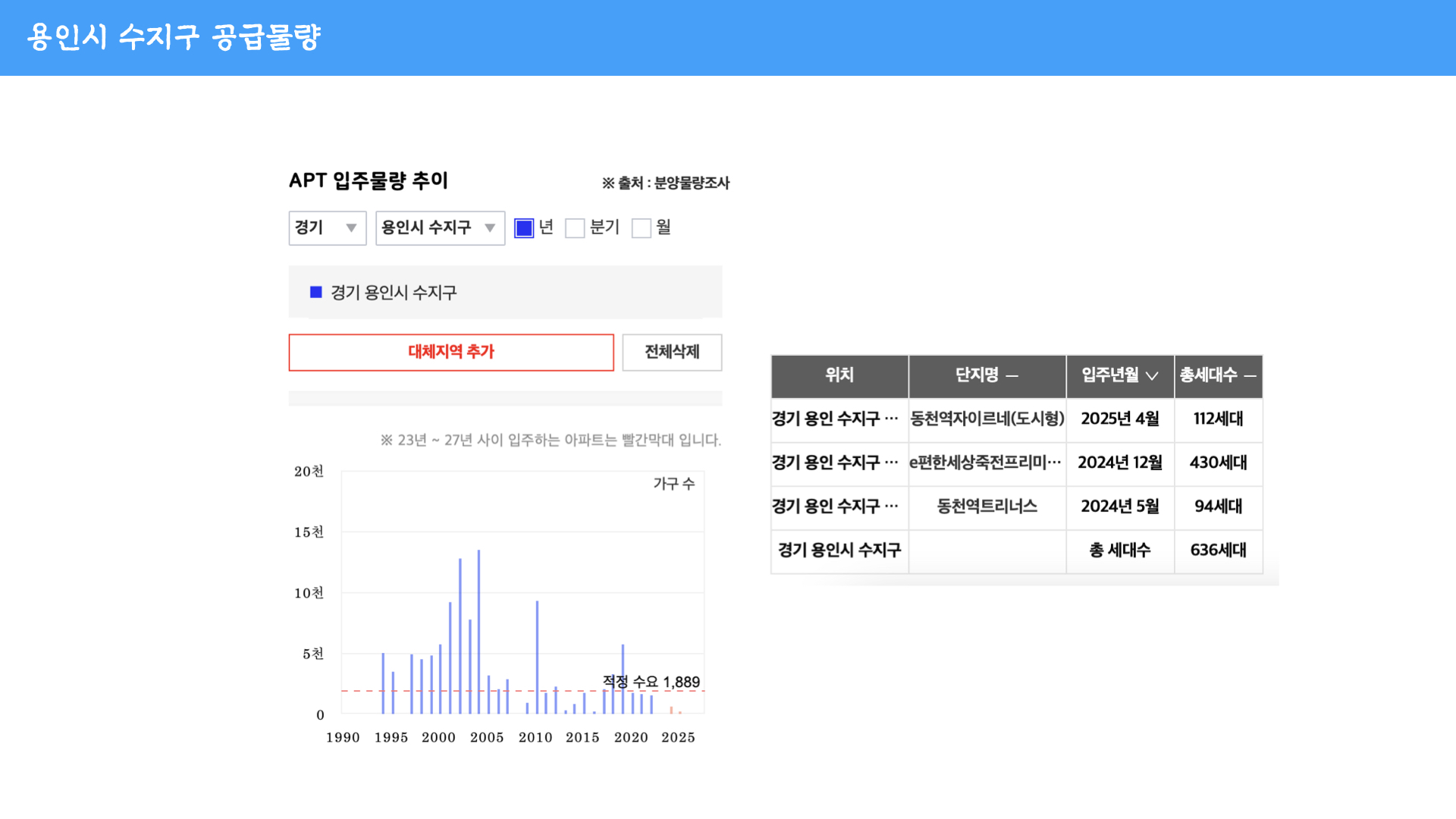Check the 년 (year) checkbox
The image size is (1456, 819).
coord(524,228)
